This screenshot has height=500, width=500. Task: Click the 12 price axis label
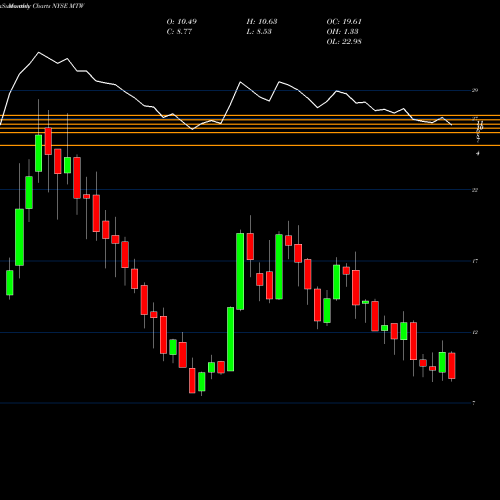point(475,332)
